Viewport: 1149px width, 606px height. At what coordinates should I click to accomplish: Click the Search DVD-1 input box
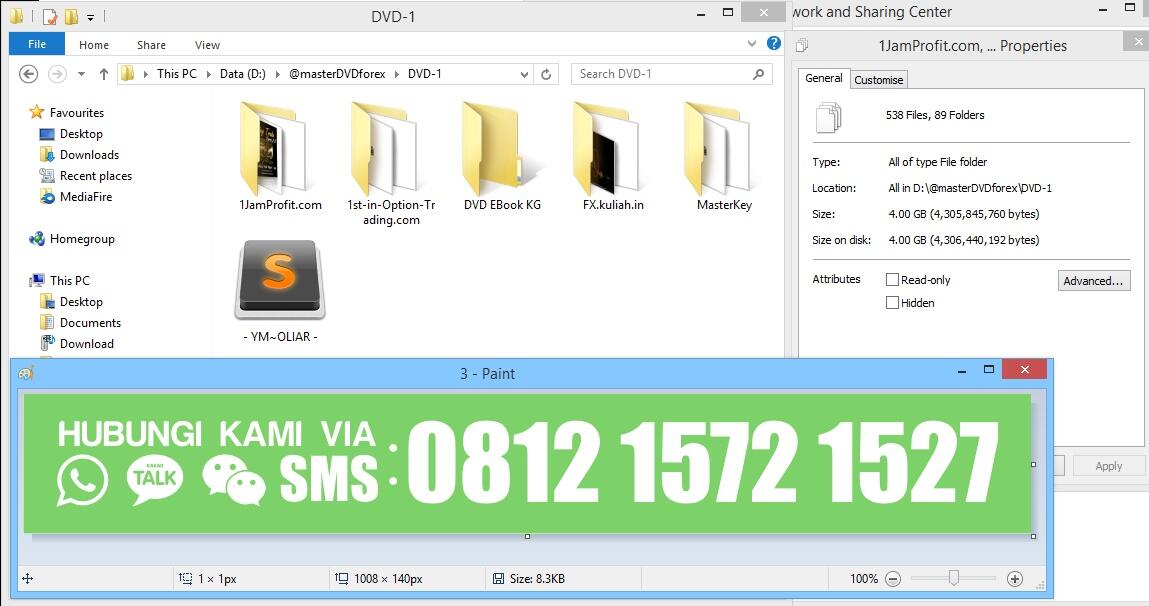pyautogui.click(x=671, y=74)
